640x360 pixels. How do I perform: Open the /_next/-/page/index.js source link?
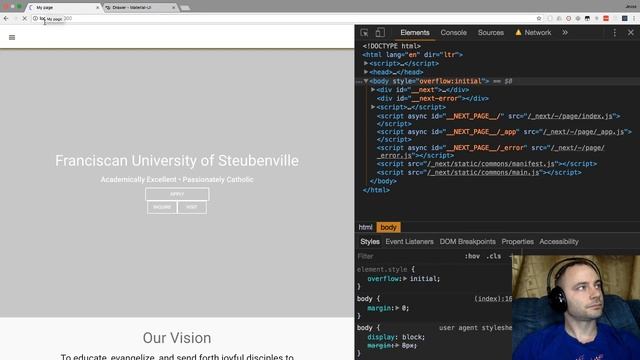570,116
